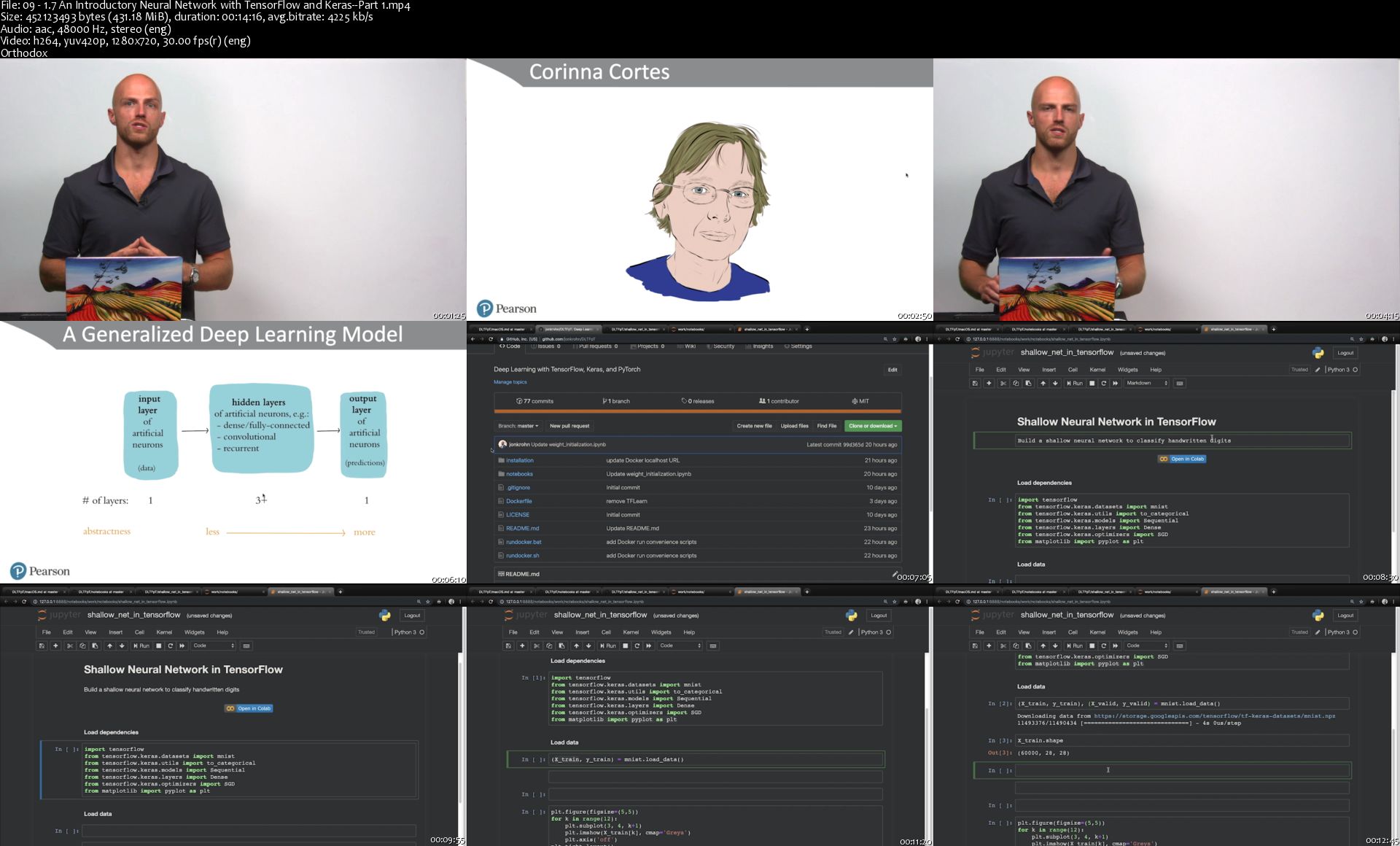Select presenter thumbnail at 00:01:25
This screenshot has height=846, width=1400.
[x=233, y=190]
